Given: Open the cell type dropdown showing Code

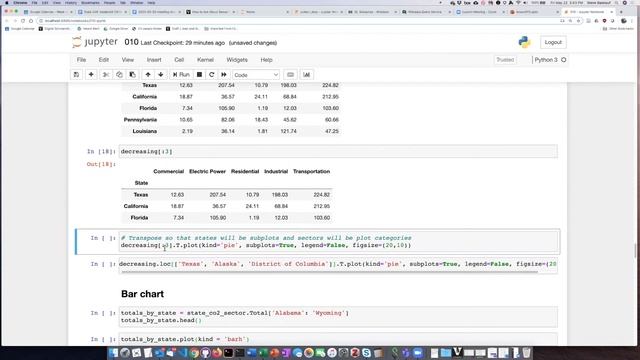Looking at the screenshot, I should click(x=256, y=75).
